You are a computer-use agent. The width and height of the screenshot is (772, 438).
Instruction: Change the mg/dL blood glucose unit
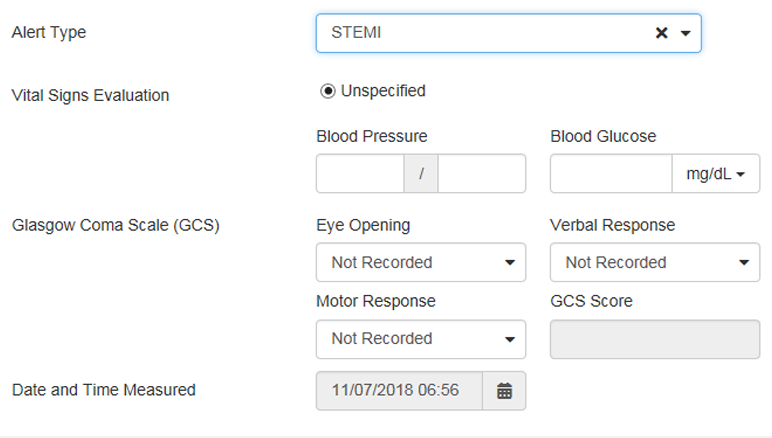point(716,174)
